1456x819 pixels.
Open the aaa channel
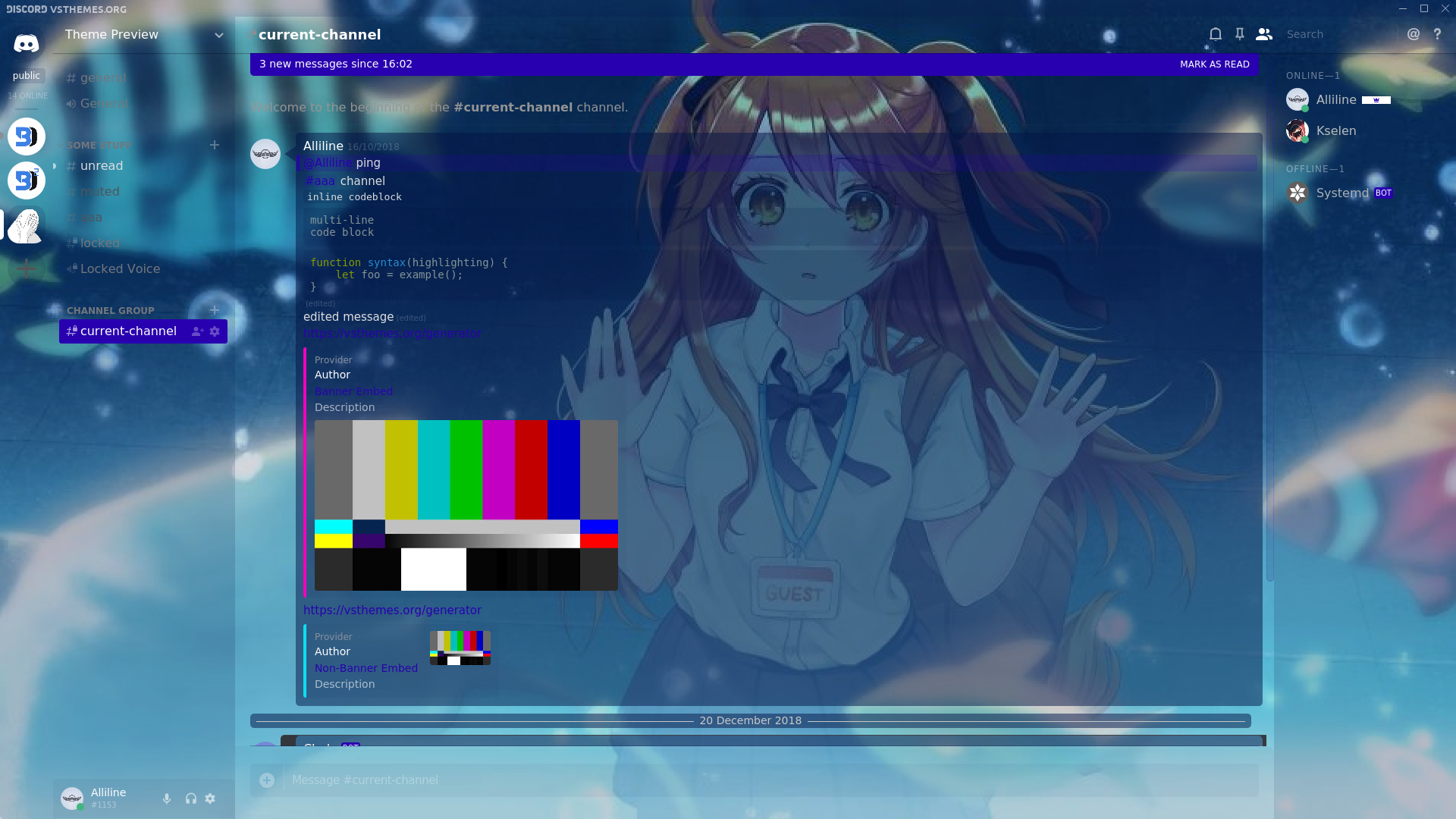(143, 218)
